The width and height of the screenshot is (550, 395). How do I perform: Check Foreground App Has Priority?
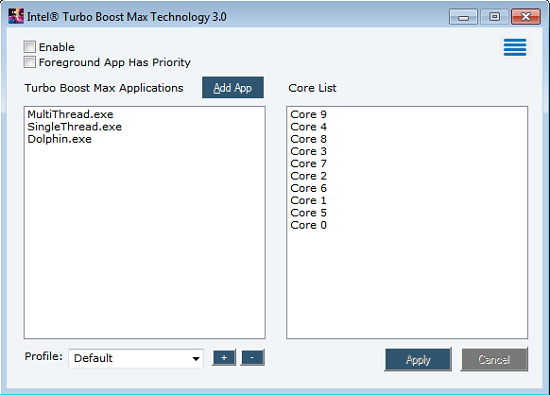29,62
